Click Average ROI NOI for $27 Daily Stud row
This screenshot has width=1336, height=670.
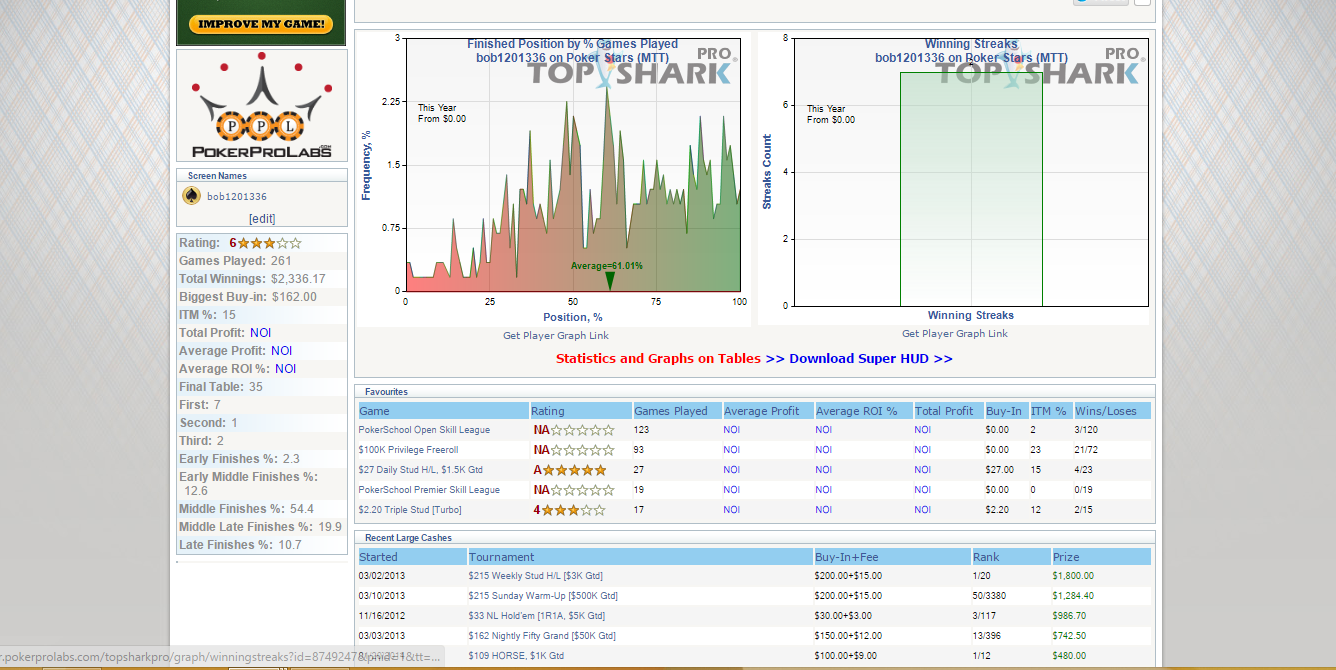point(823,470)
